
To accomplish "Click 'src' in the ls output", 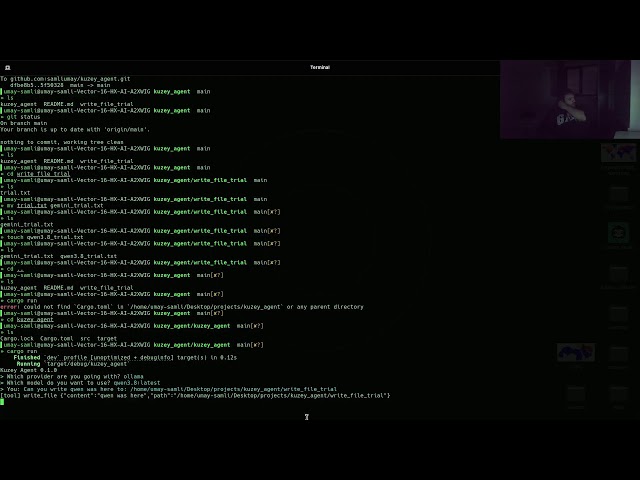I will coord(85,338).
